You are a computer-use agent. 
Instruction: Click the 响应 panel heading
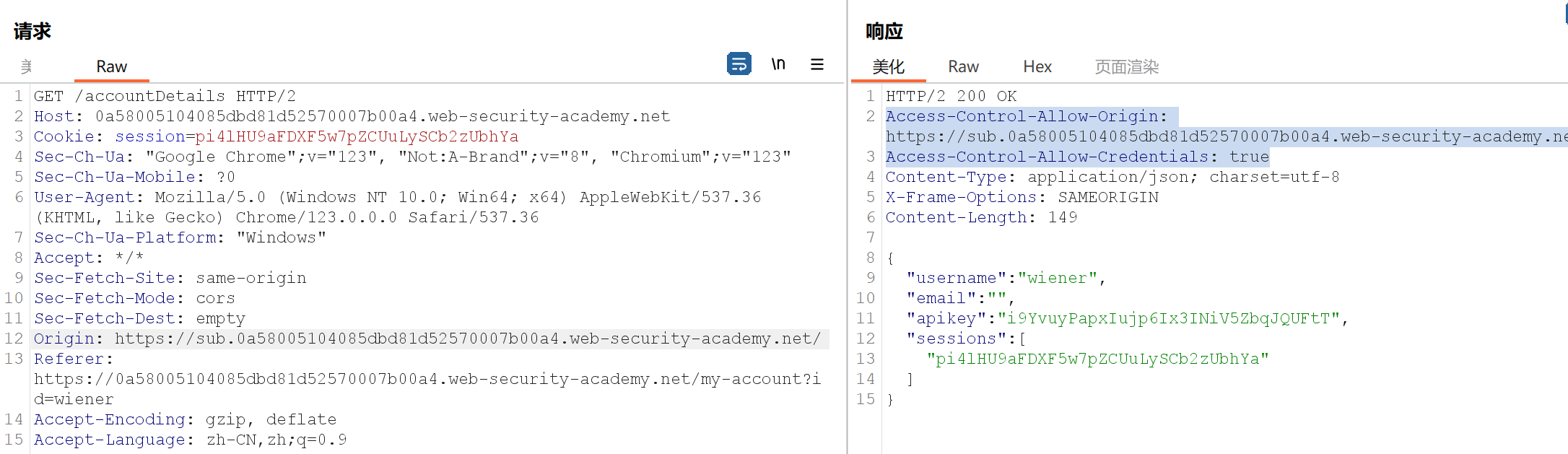point(884,31)
